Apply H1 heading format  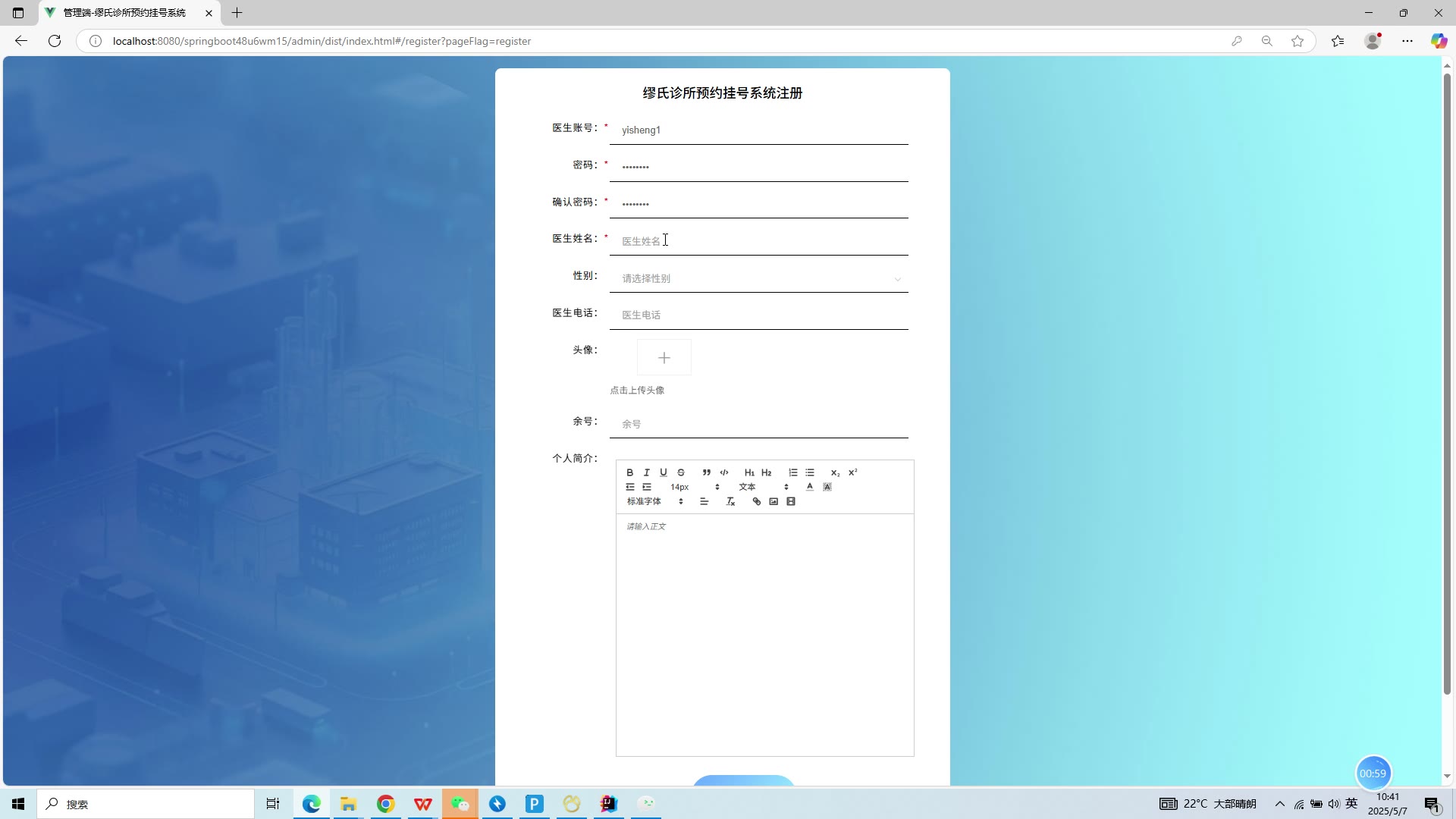[x=749, y=472]
